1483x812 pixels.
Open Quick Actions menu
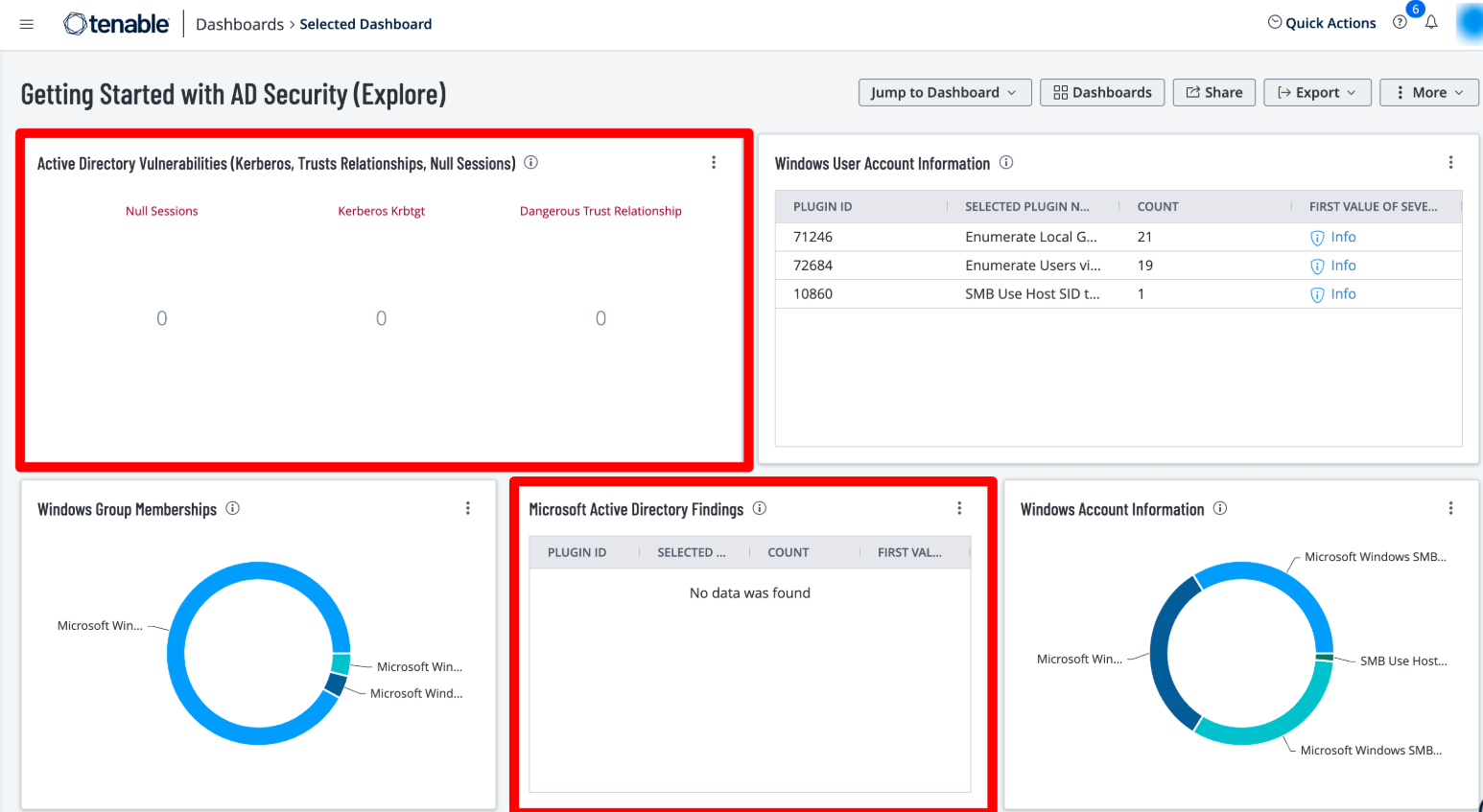(1322, 23)
